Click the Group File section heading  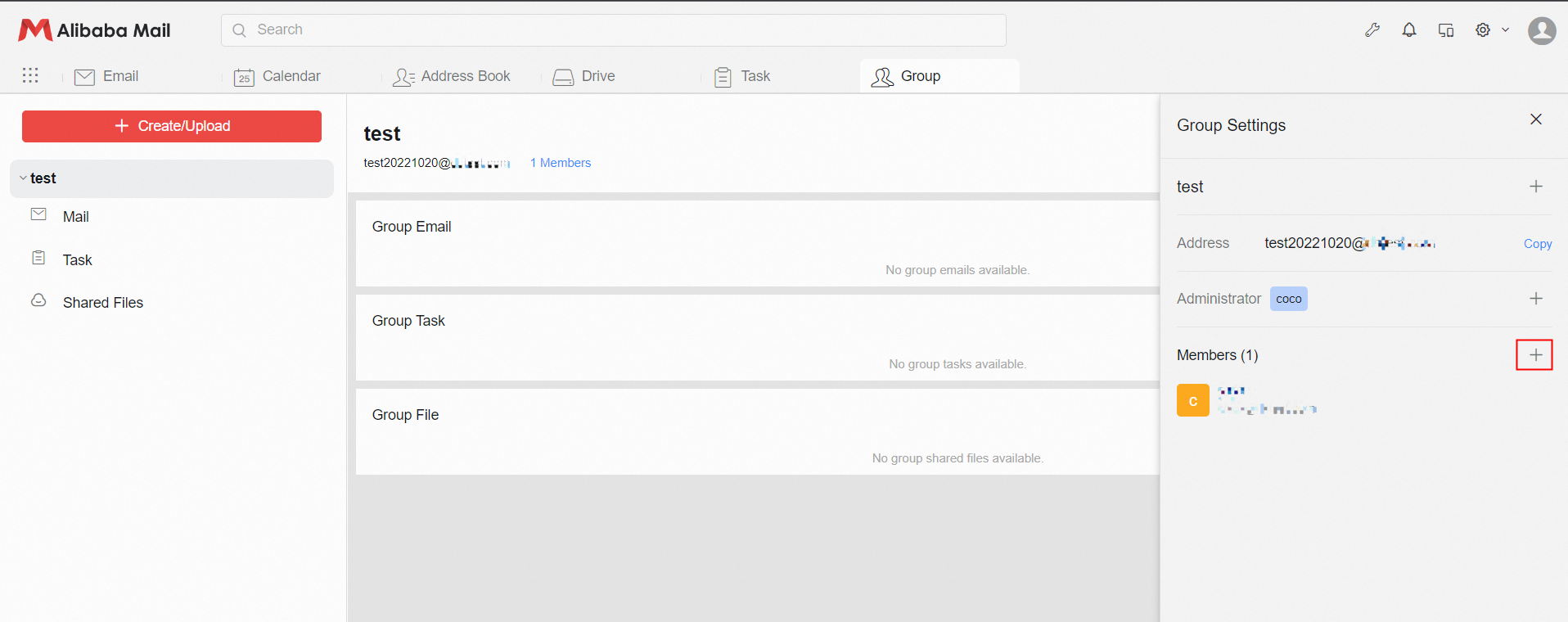[405, 415]
